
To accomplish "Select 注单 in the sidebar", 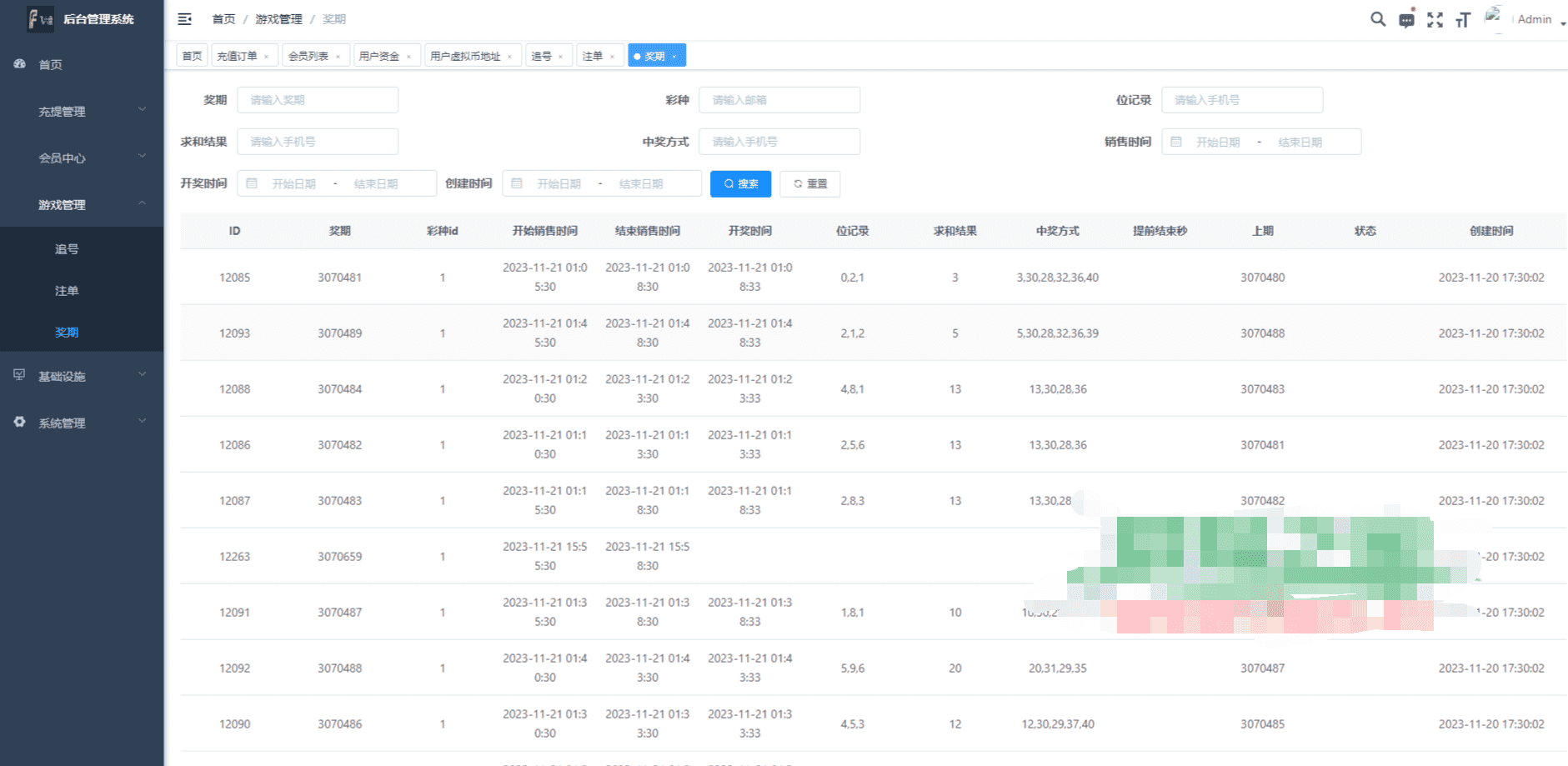I will pos(67,291).
